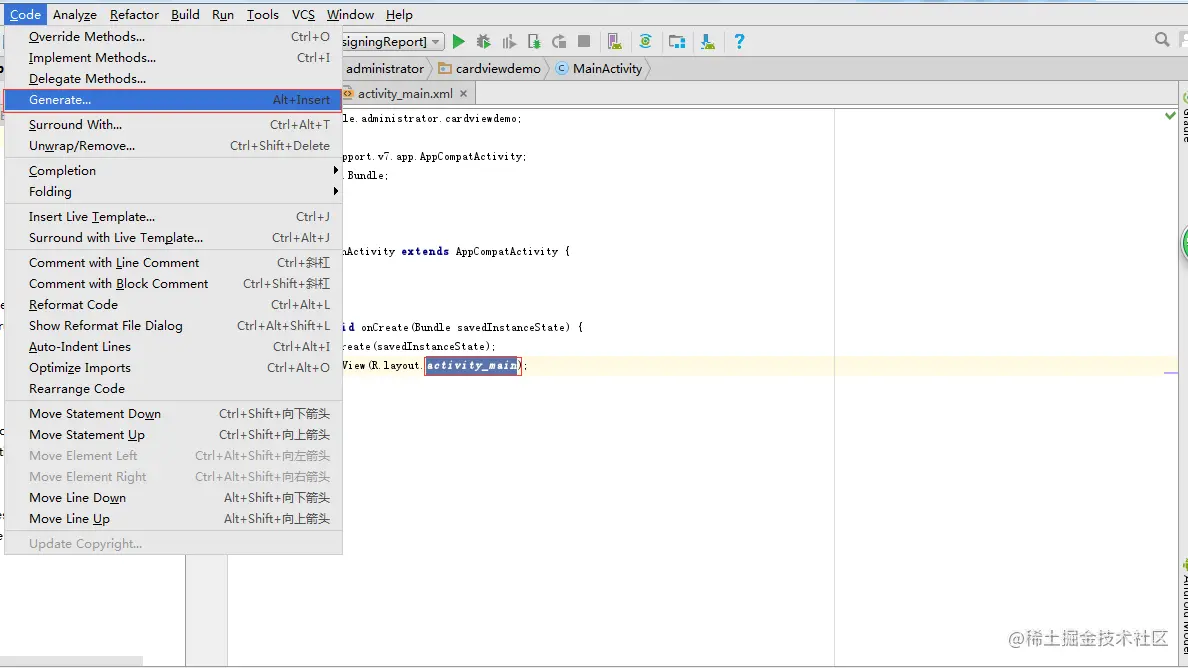Screen dimensions: 1188x668
Task: Open the AVD Manager icon
Action: click(x=614, y=42)
